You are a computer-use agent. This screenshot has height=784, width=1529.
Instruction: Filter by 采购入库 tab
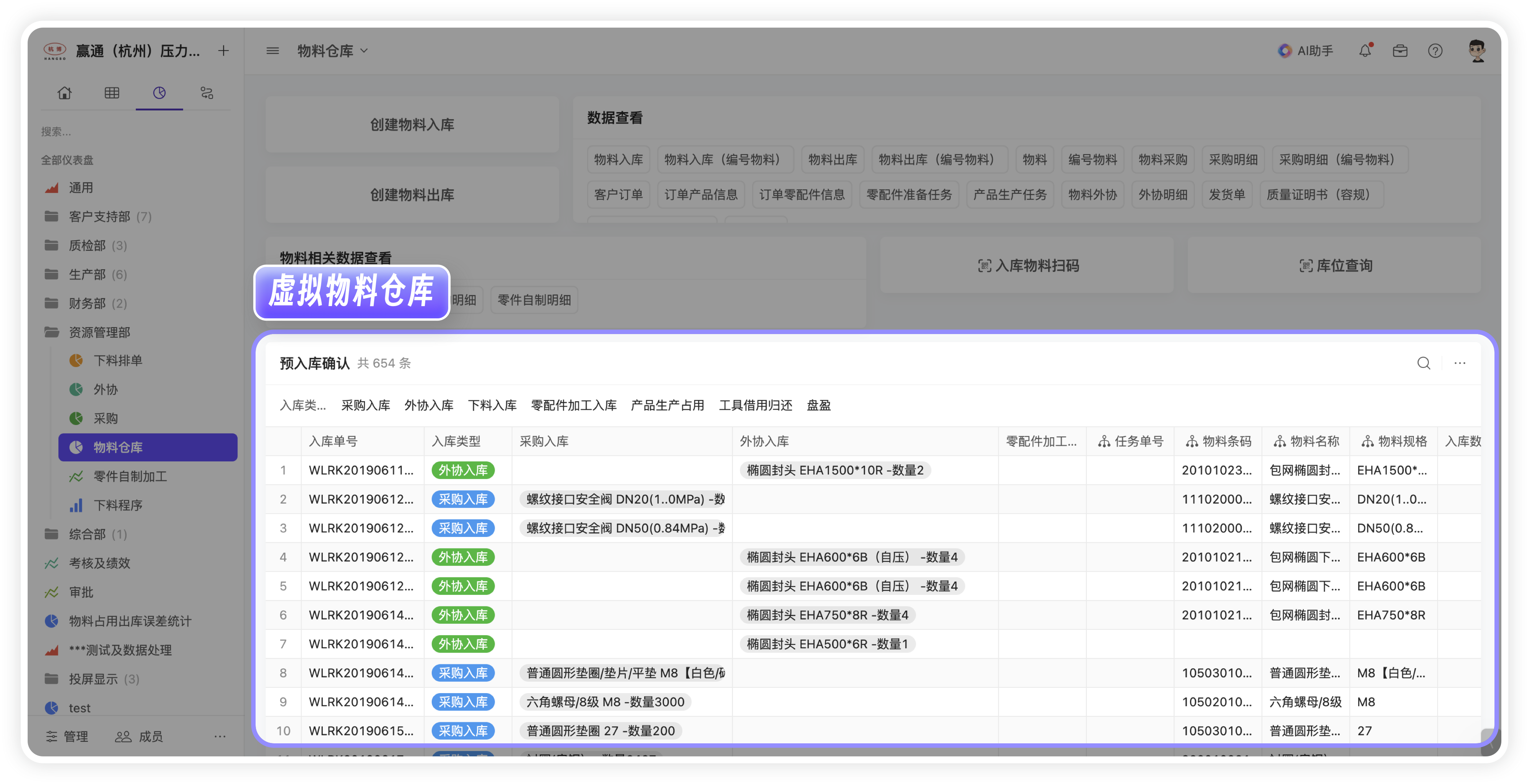(x=366, y=406)
